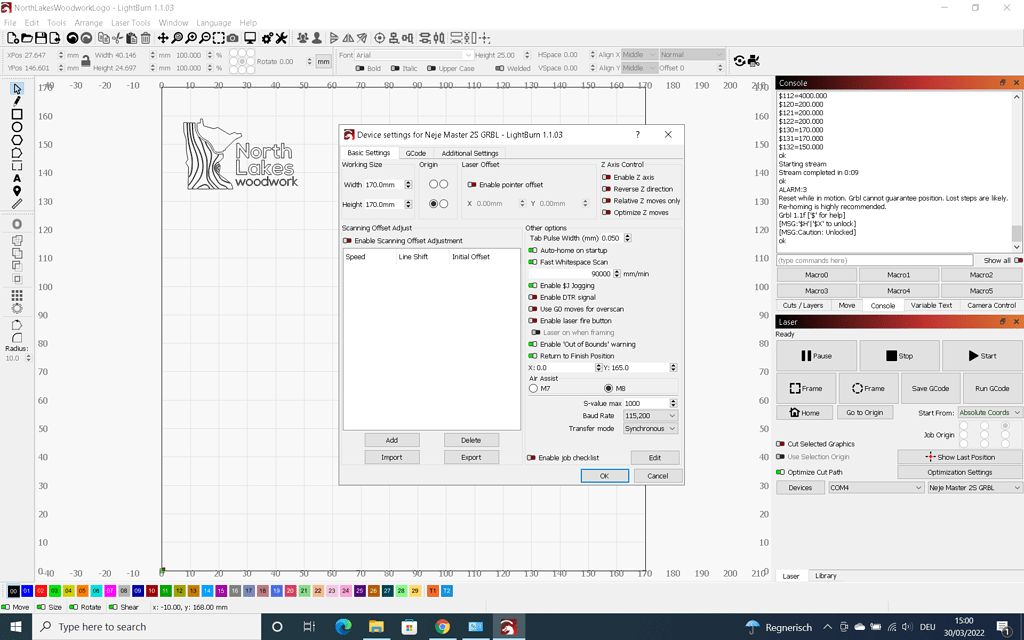This screenshot has width=1024, height=640.
Task: Open the Baud Rate dropdown
Action: pyautogui.click(x=650, y=416)
